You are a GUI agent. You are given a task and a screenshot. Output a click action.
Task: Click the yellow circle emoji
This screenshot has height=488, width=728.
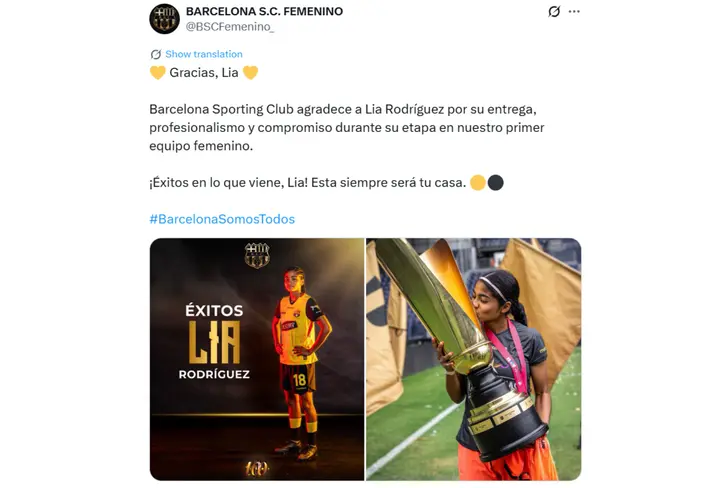478,182
